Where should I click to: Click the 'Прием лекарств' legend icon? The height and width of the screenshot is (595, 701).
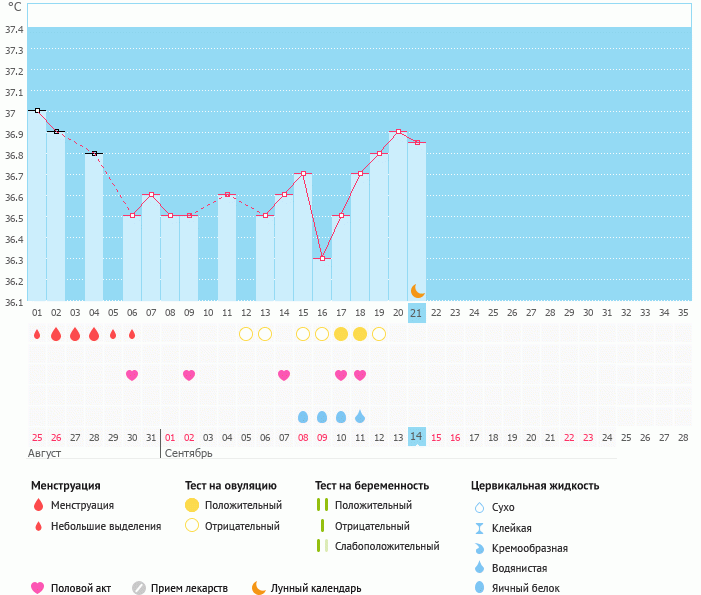139,588
